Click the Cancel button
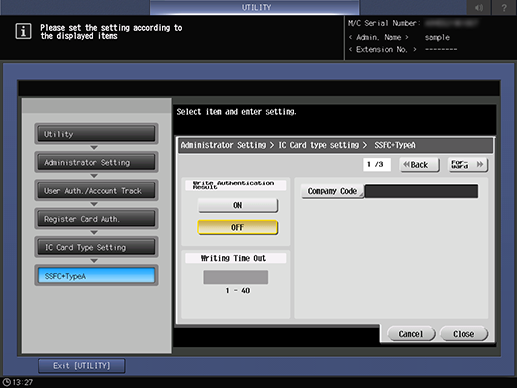The width and height of the screenshot is (517, 388). pos(411,334)
